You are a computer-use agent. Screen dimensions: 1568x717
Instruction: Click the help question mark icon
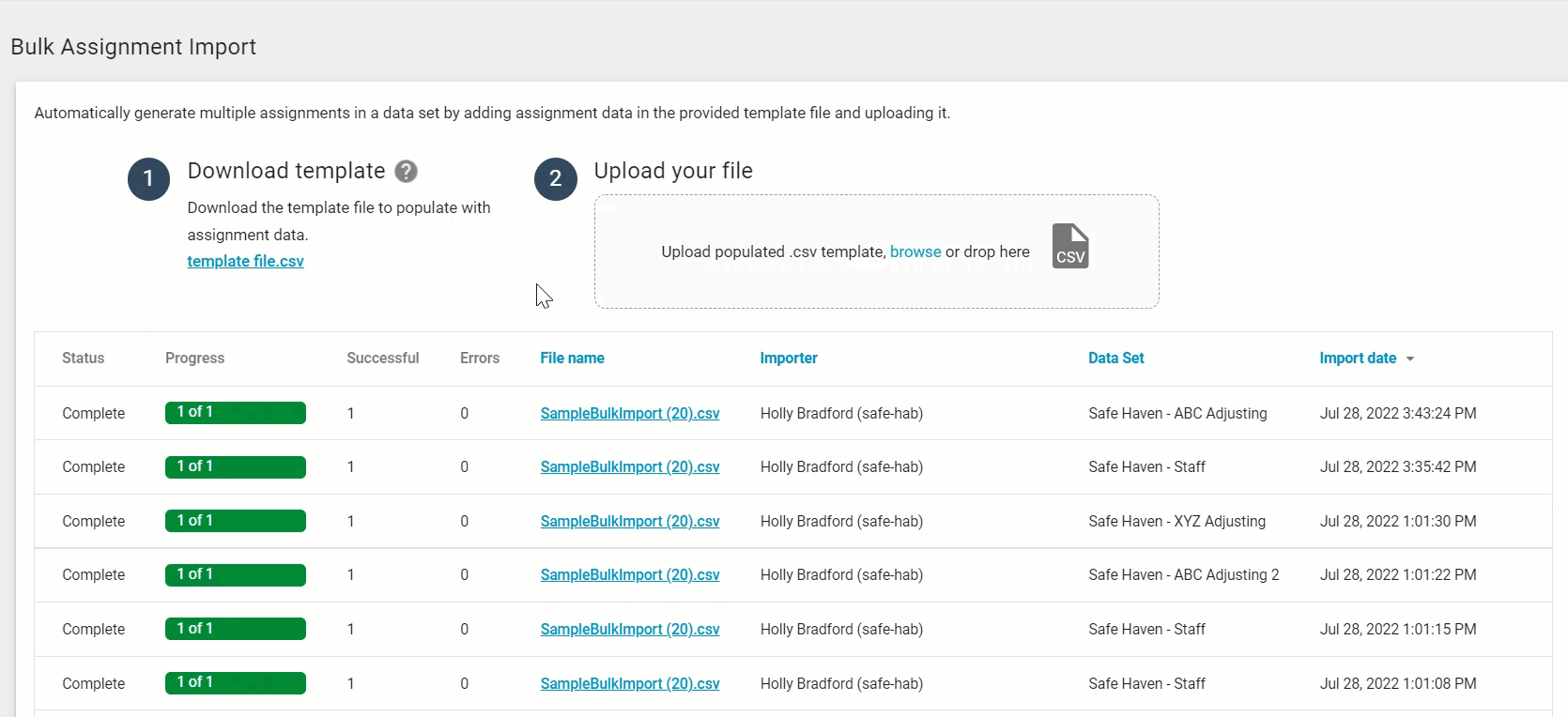coord(406,171)
